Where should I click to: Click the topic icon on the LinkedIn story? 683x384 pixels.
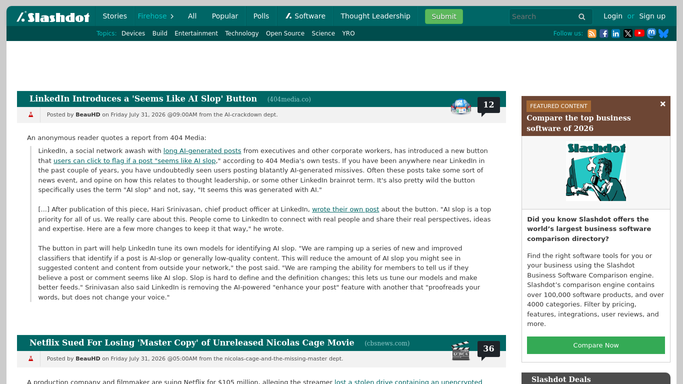click(x=461, y=106)
